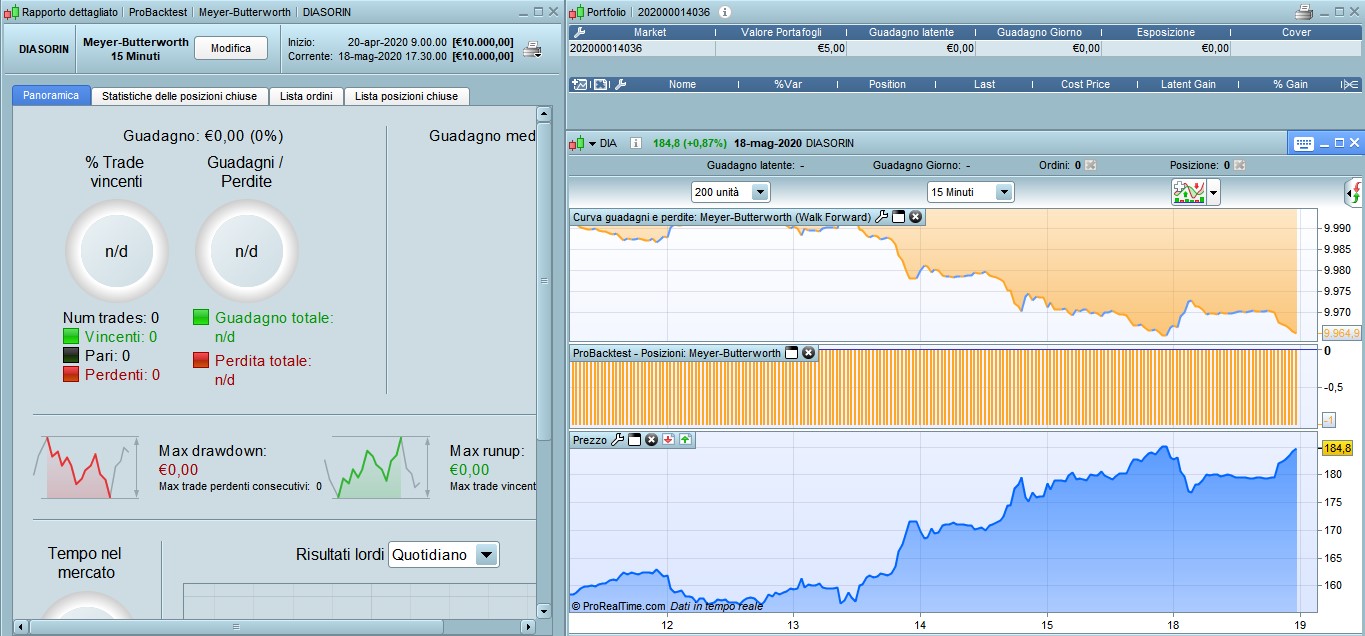
Task: Open the settings wrench in the Market table header
Action: point(578,32)
